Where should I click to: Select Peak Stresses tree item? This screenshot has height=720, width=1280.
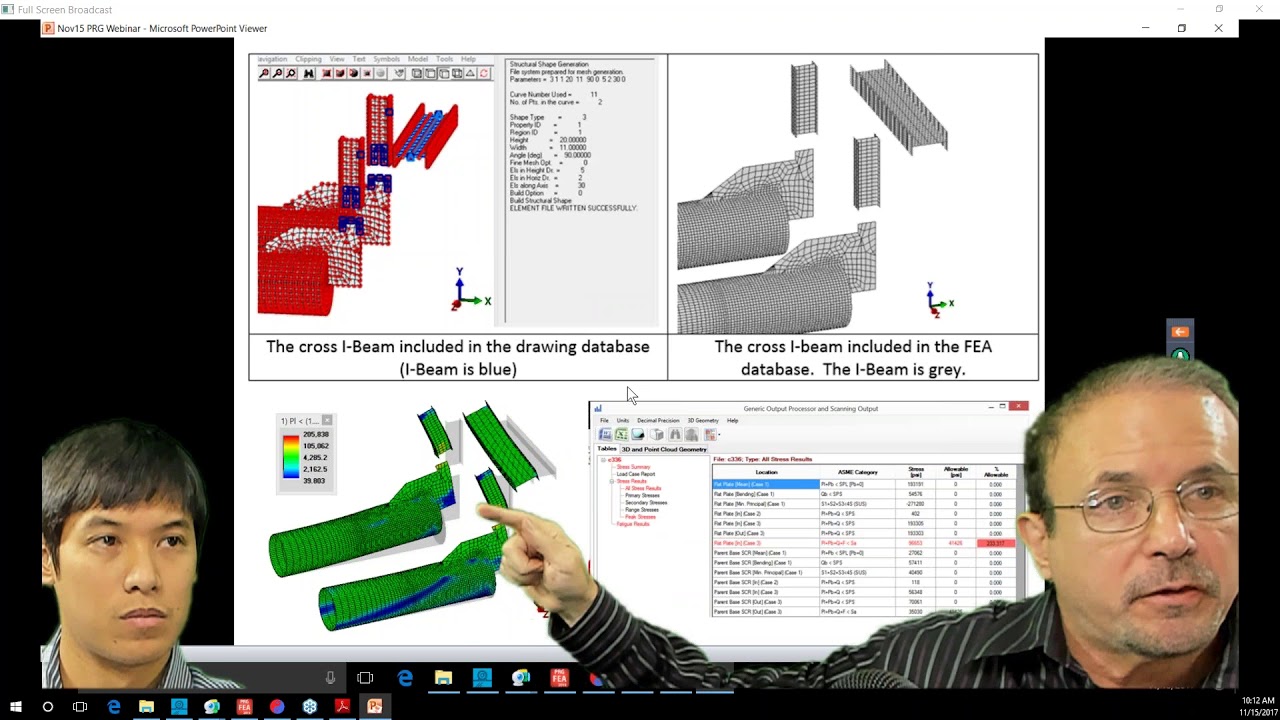(640, 517)
